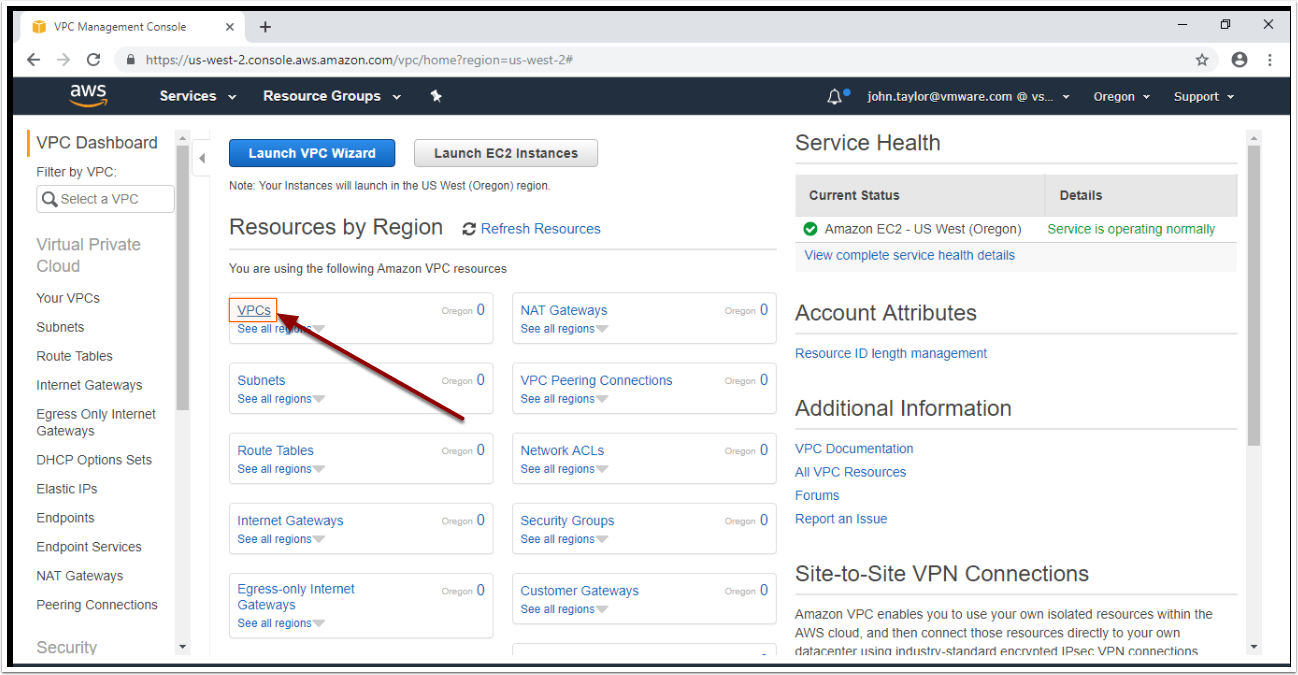Open the VPCs resource link
Image resolution: width=1298 pixels, height=675 pixels.
pyautogui.click(x=254, y=310)
